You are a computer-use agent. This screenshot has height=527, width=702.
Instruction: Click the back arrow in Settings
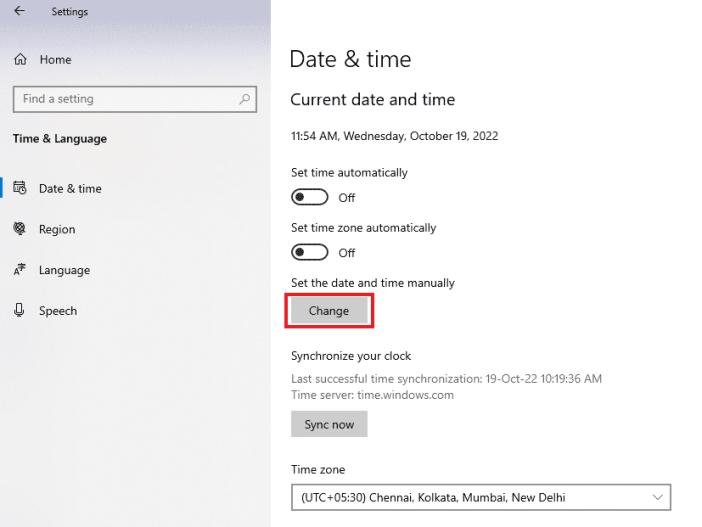point(19,12)
